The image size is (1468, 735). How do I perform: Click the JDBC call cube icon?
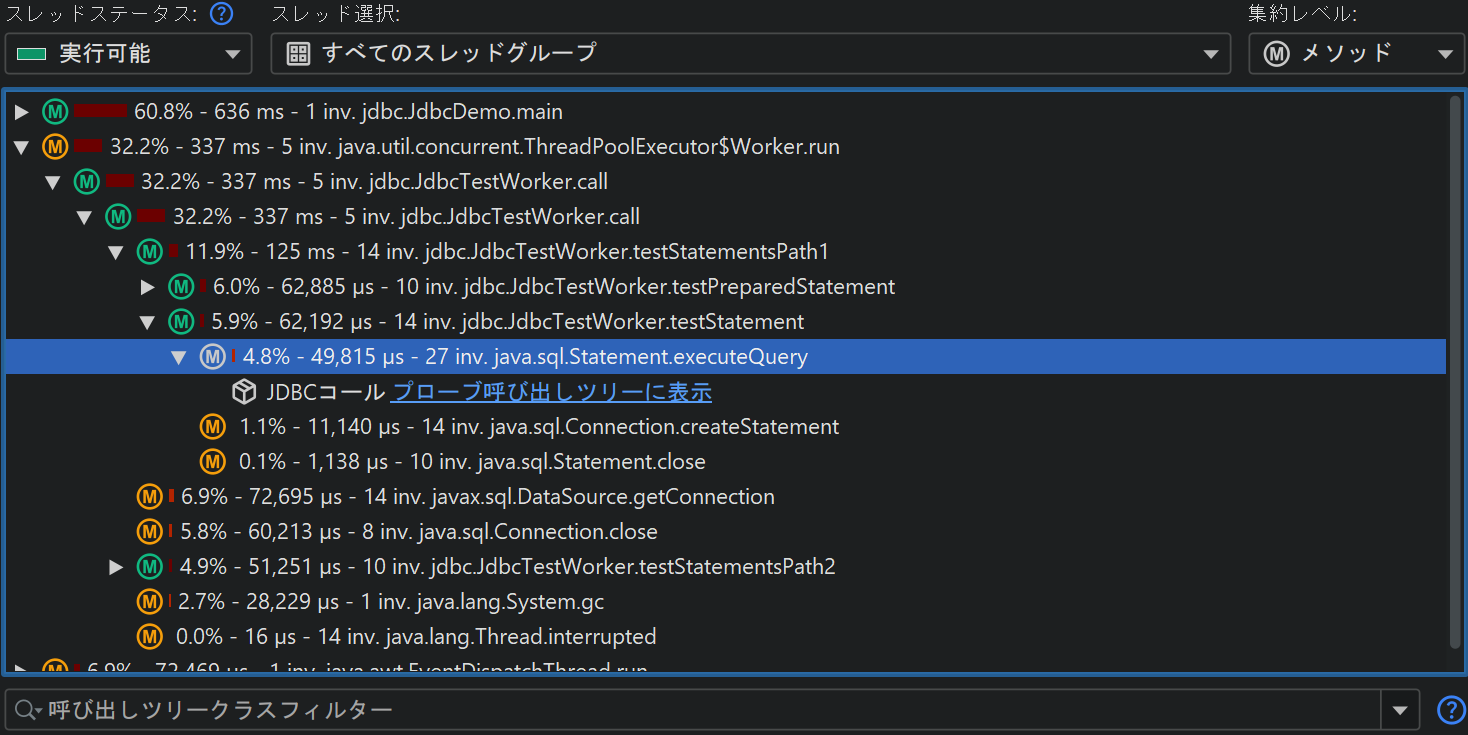coord(244,392)
